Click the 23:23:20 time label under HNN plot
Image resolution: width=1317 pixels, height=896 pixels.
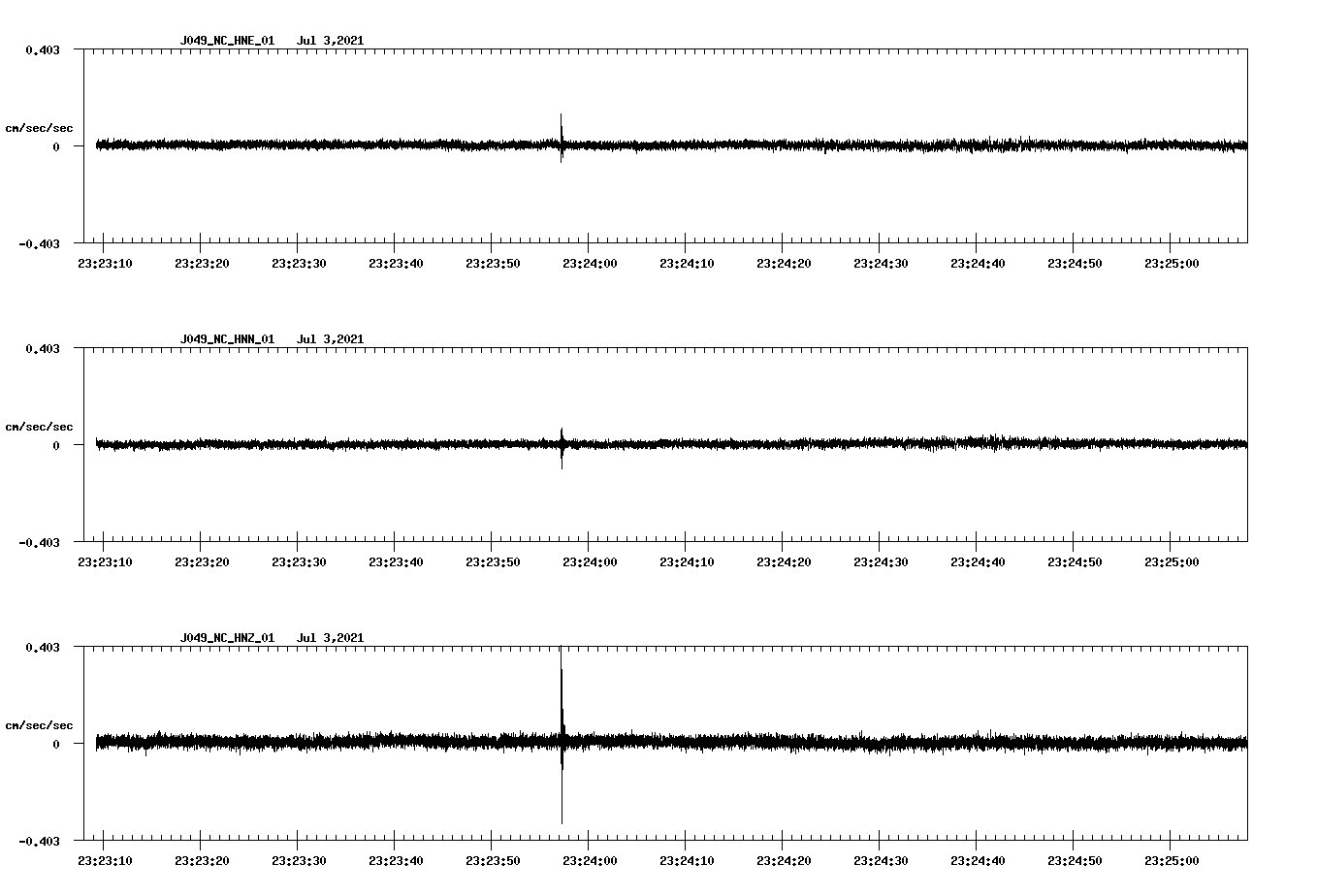point(202,562)
